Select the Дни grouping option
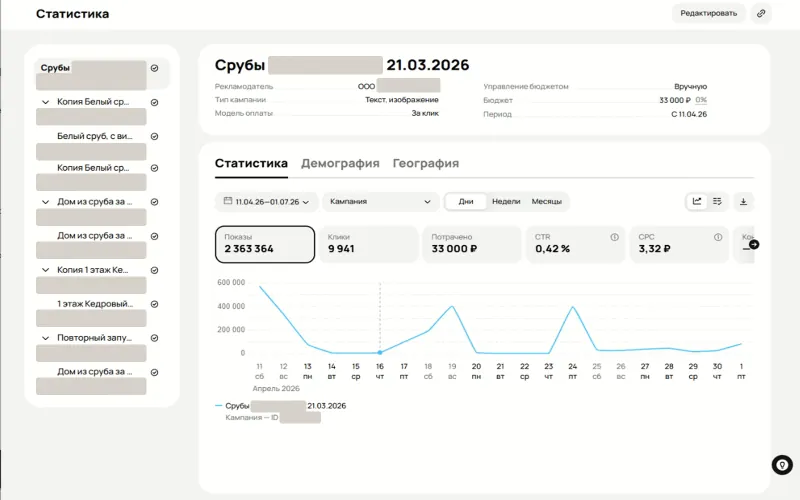 (x=466, y=202)
